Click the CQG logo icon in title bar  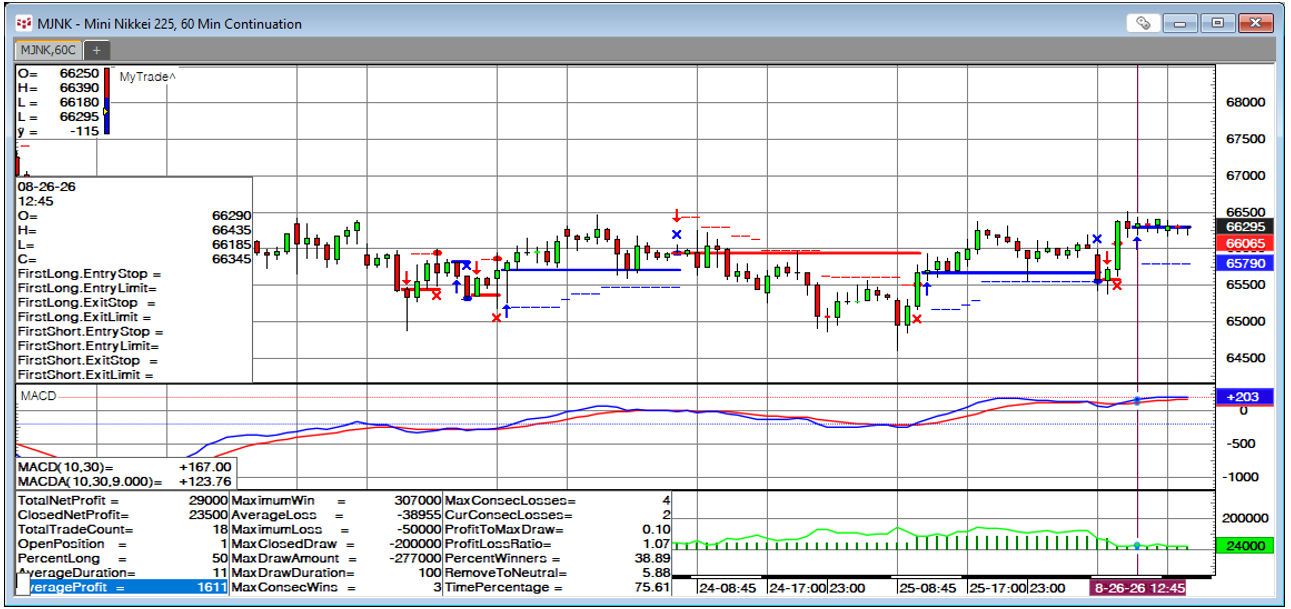(x=25, y=23)
